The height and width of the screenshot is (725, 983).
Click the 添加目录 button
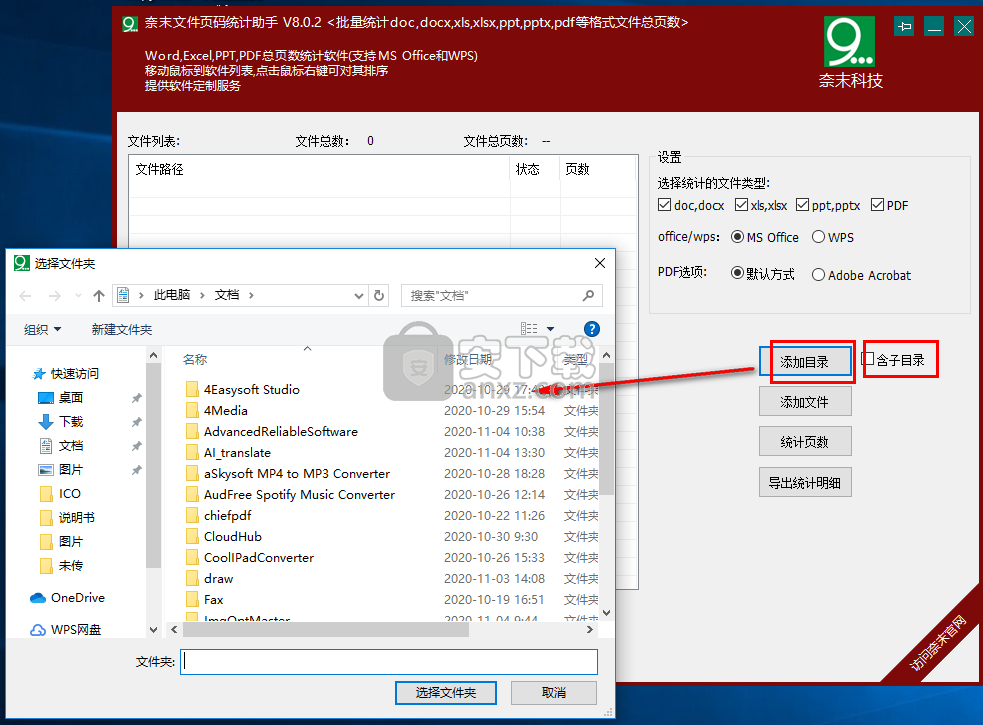click(804, 362)
